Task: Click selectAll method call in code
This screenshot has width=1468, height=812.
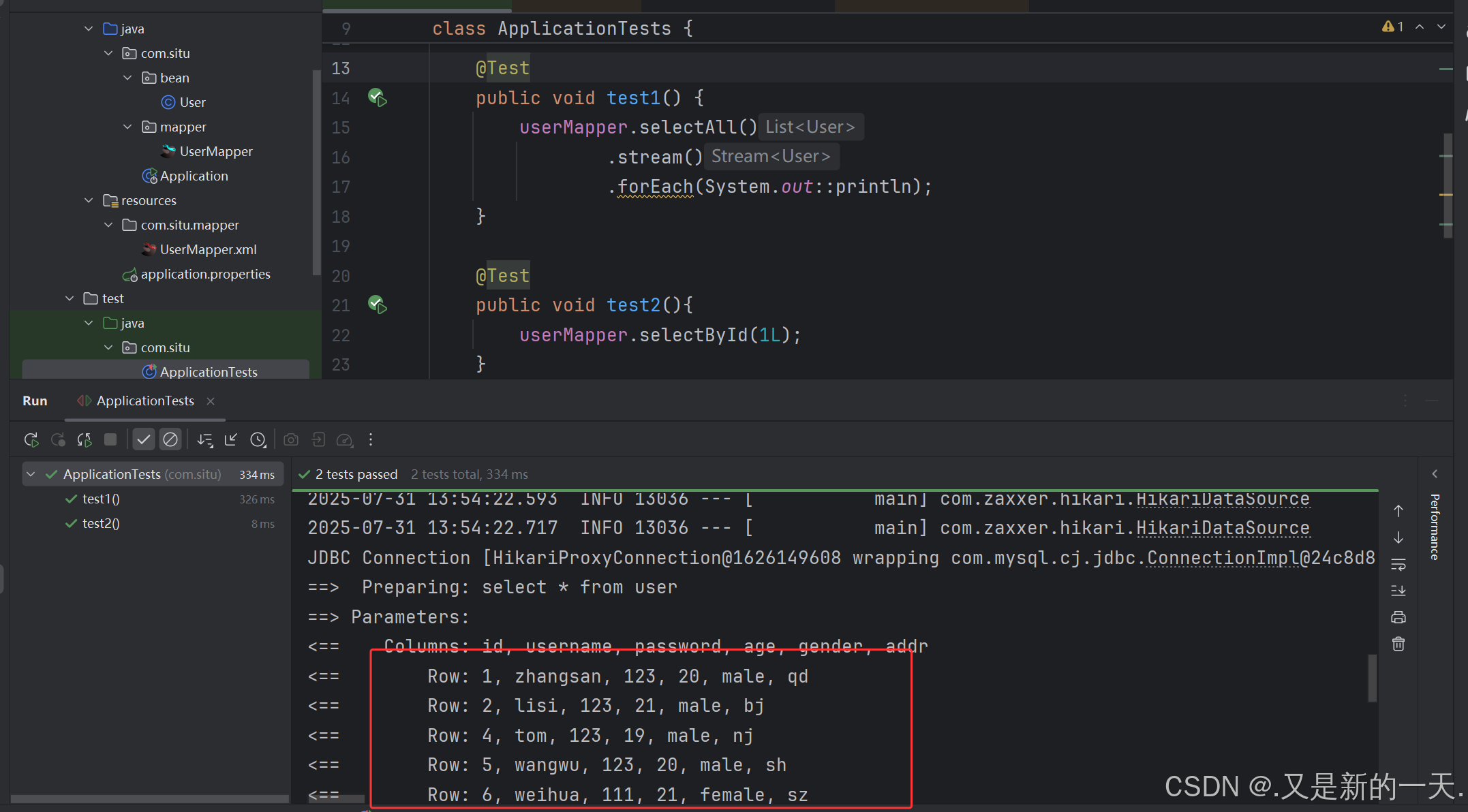Action: pos(688,127)
